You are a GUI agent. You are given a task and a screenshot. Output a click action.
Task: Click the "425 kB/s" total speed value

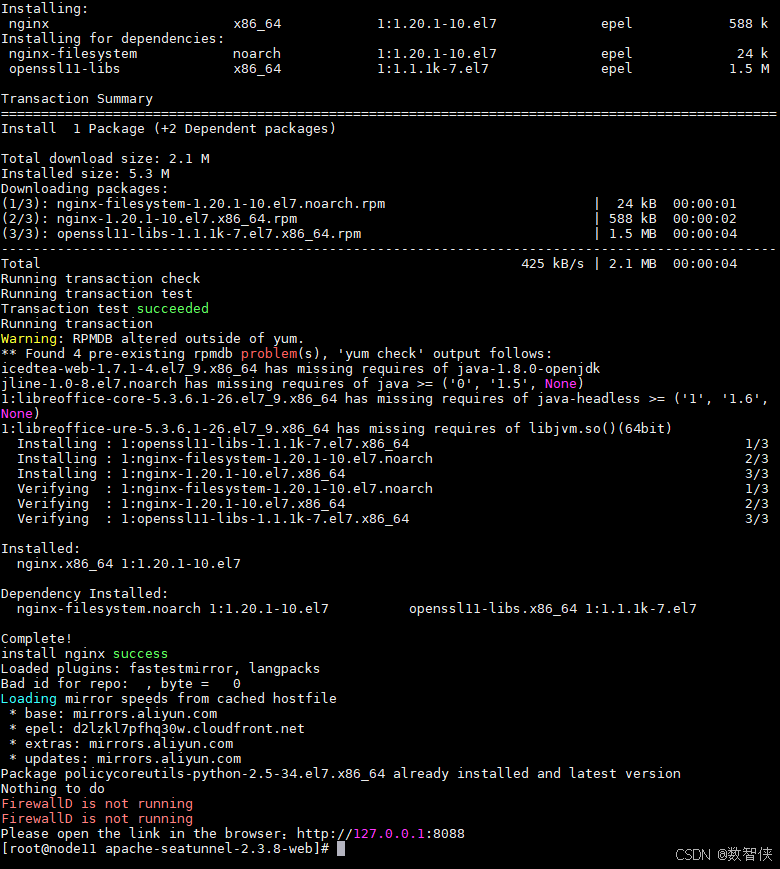pyautogui.click(x=552, y=263)
